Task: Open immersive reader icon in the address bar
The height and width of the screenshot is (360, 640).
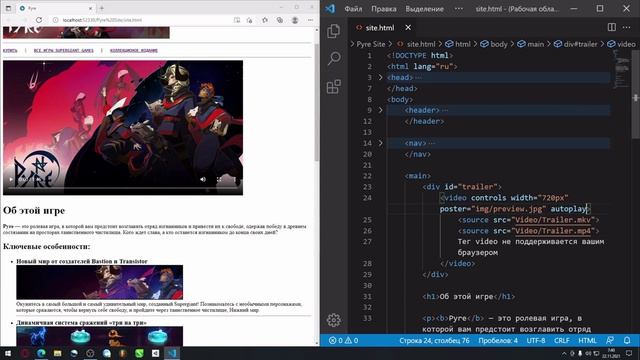Action: (x=237, y=20)
